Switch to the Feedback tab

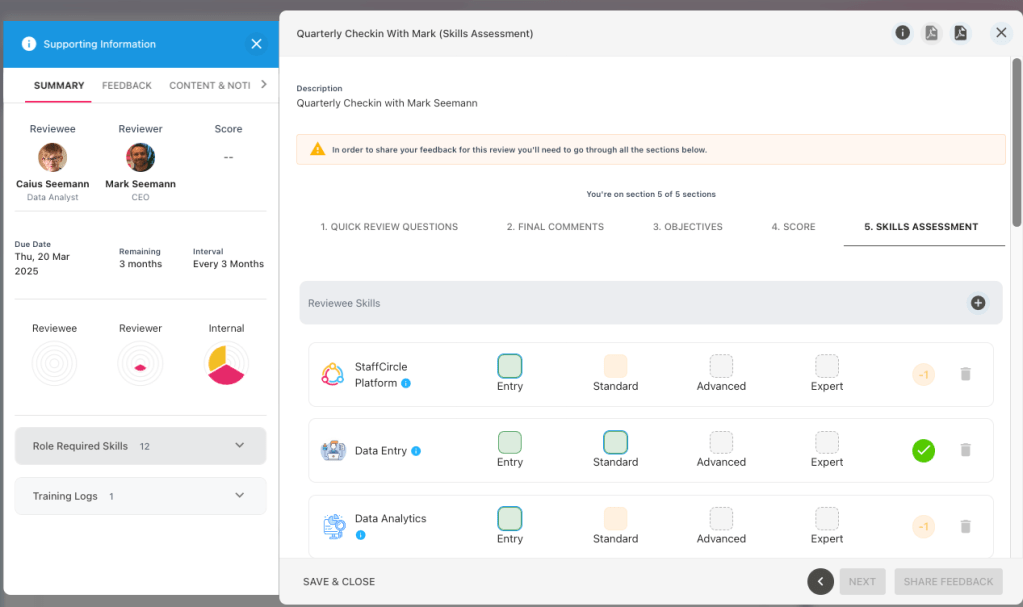127,86
